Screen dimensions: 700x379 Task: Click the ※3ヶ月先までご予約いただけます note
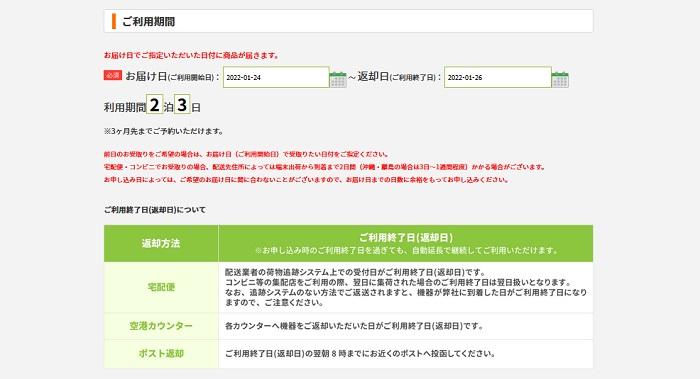pyautogui.click(x=163, y=131)
